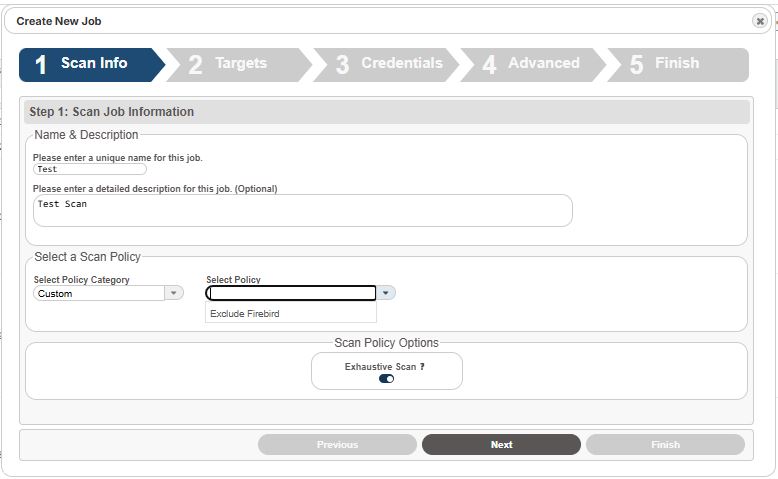Image resolution: width=778 pixels, height=479 pixels.
Task: Select the Scan Info step tab
Action: click(x=91, y=65)
